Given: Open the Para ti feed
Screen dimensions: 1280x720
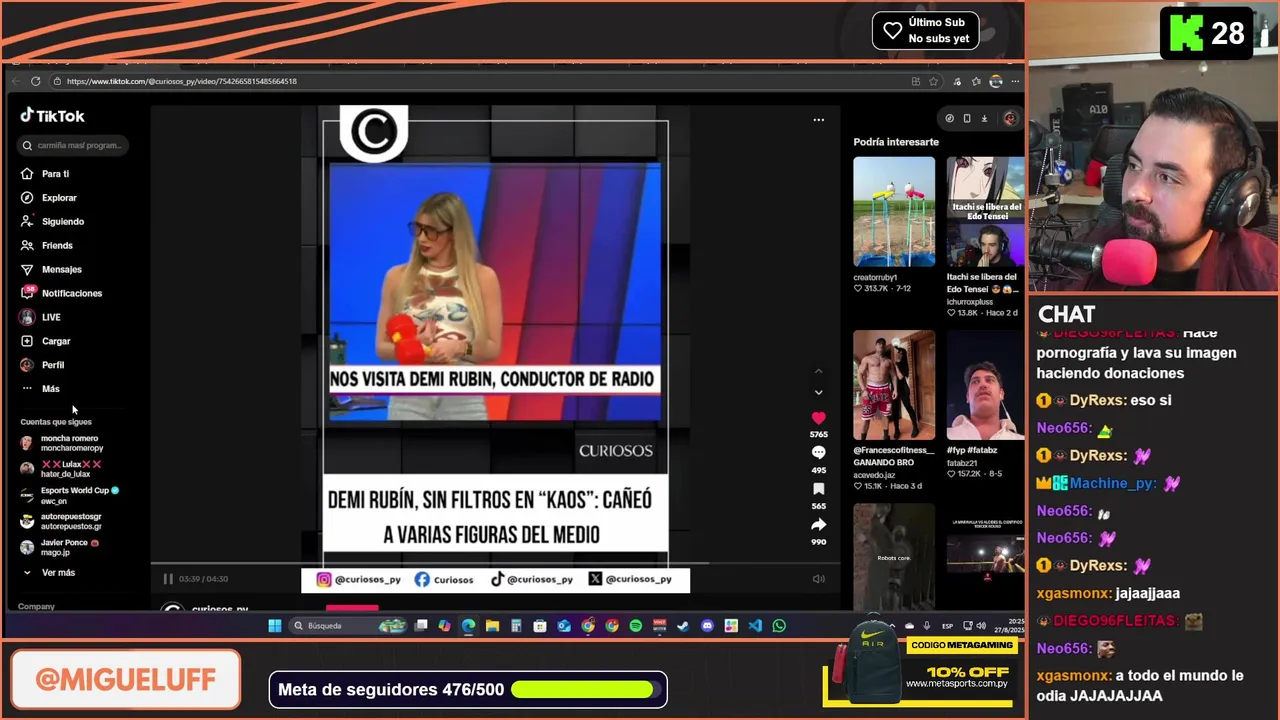Looking at the screenshot, I should (x=45, y=174).
